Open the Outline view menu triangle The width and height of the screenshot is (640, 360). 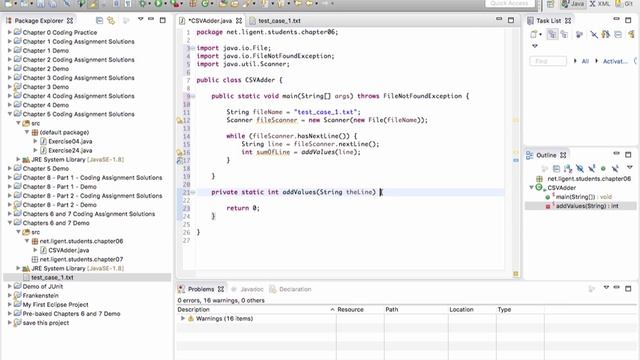tap(630, 167)
